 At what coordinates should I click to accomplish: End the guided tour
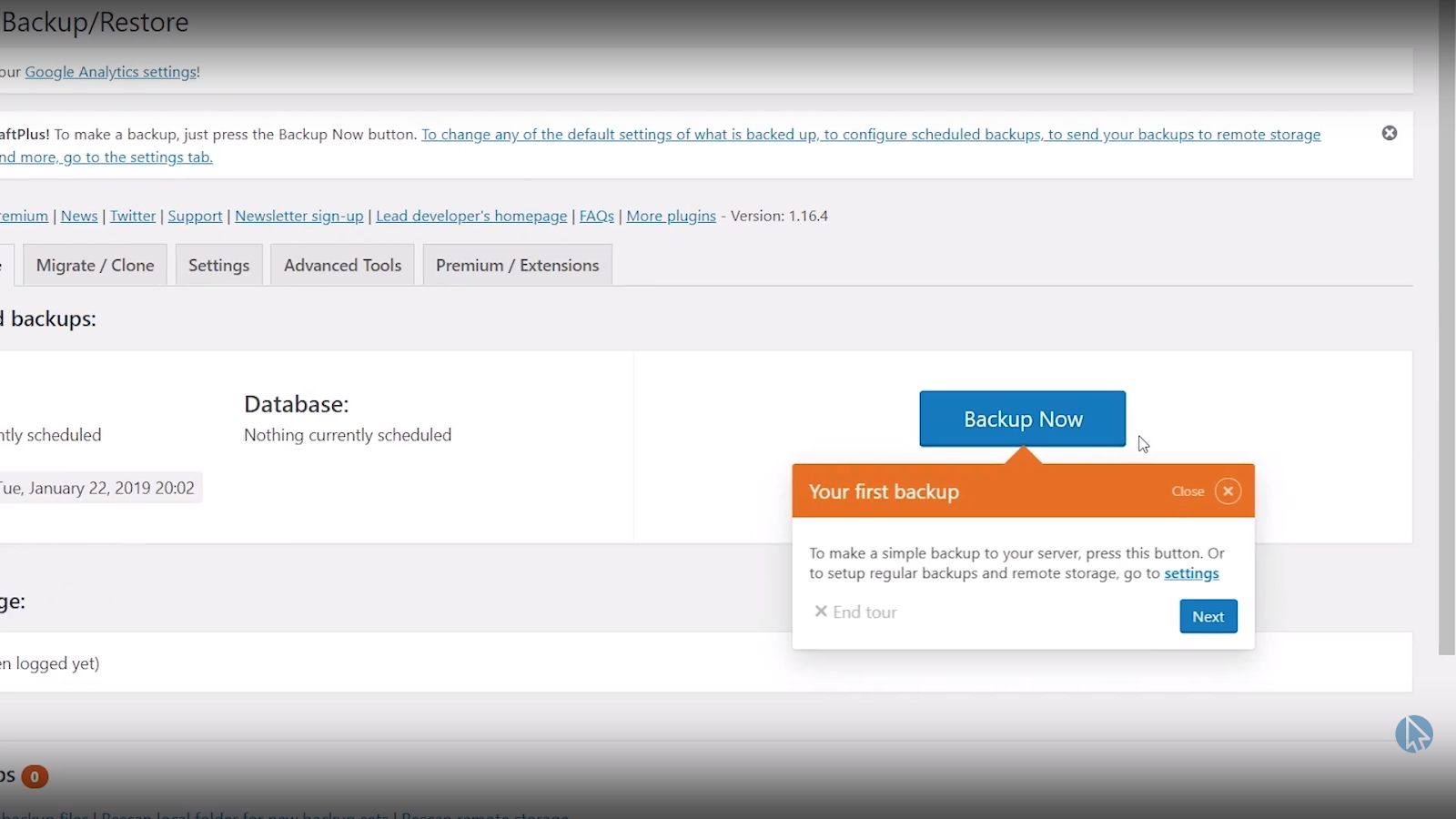(x=855, y=612)
